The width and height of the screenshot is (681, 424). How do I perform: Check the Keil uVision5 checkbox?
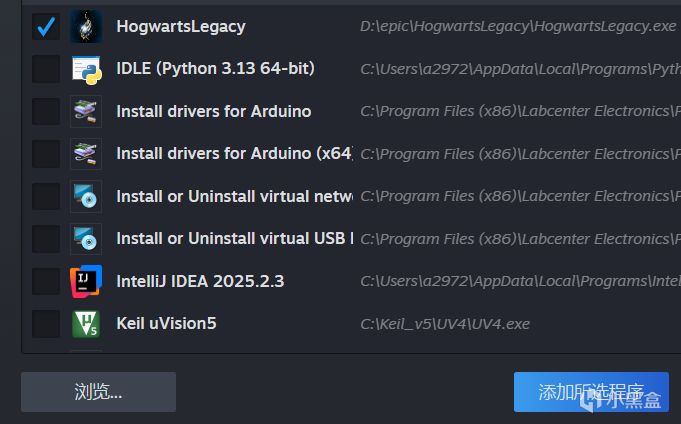tap(45, 324)
